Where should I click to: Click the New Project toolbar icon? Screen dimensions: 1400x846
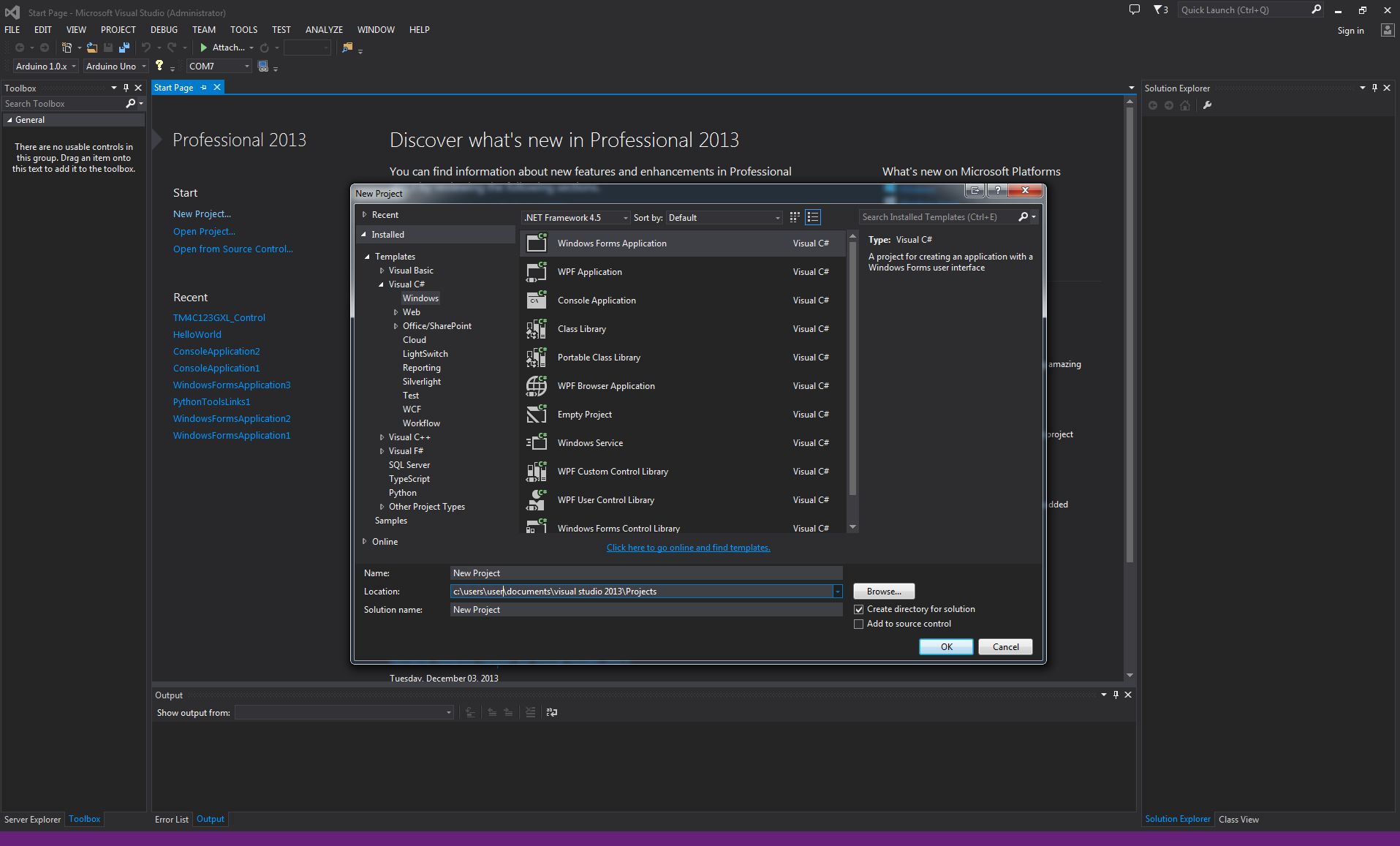[x=67, y=48]
